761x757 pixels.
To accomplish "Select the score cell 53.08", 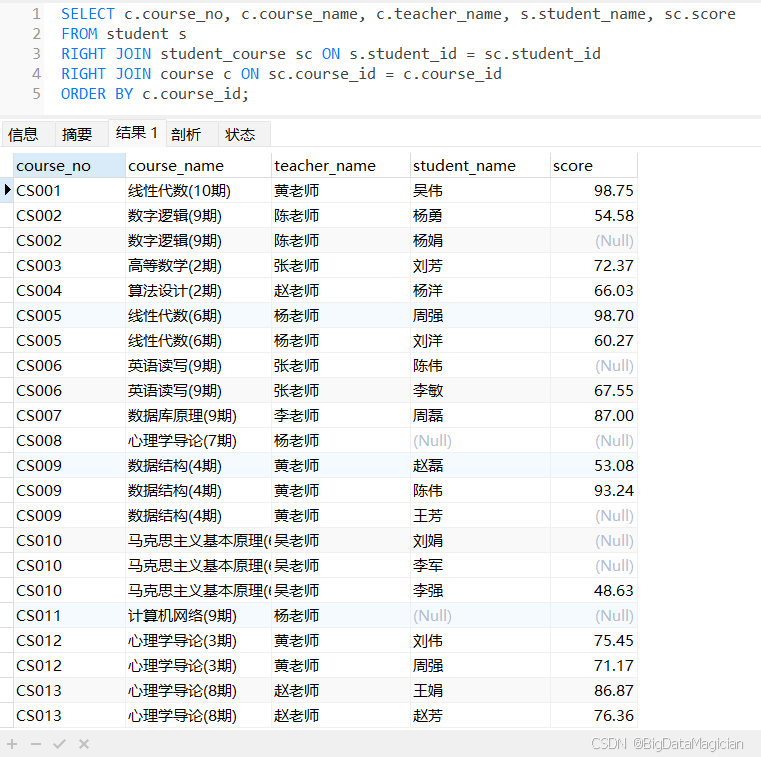I will [x=594, y=465].
